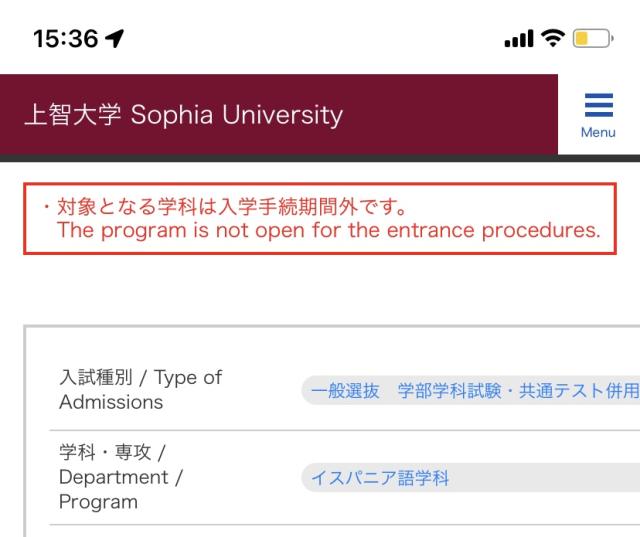Click the word "Admissions" in the first row label

click(108, 402)
